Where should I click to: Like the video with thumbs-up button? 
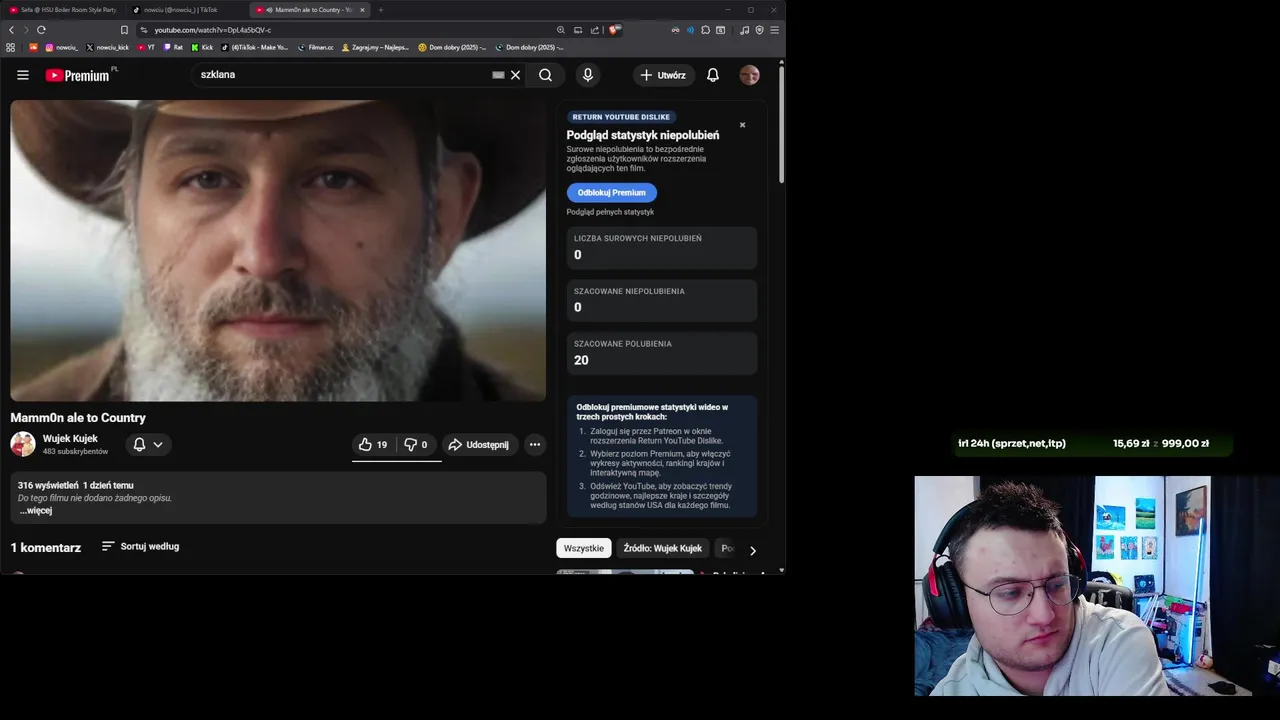coord(374,445)
